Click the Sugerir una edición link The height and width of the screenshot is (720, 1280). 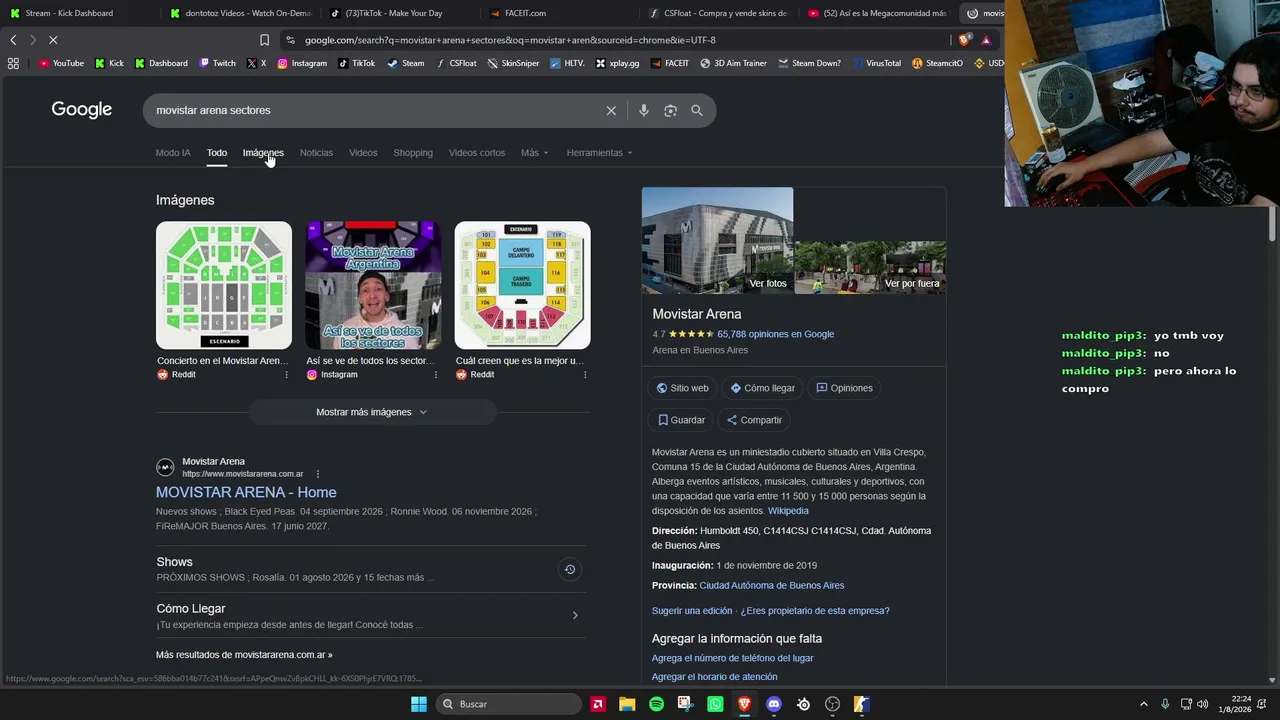(692, 611)
